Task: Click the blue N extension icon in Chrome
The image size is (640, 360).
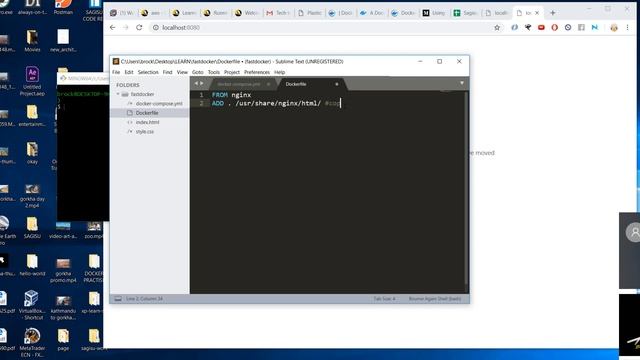Action: click(595, 27)
